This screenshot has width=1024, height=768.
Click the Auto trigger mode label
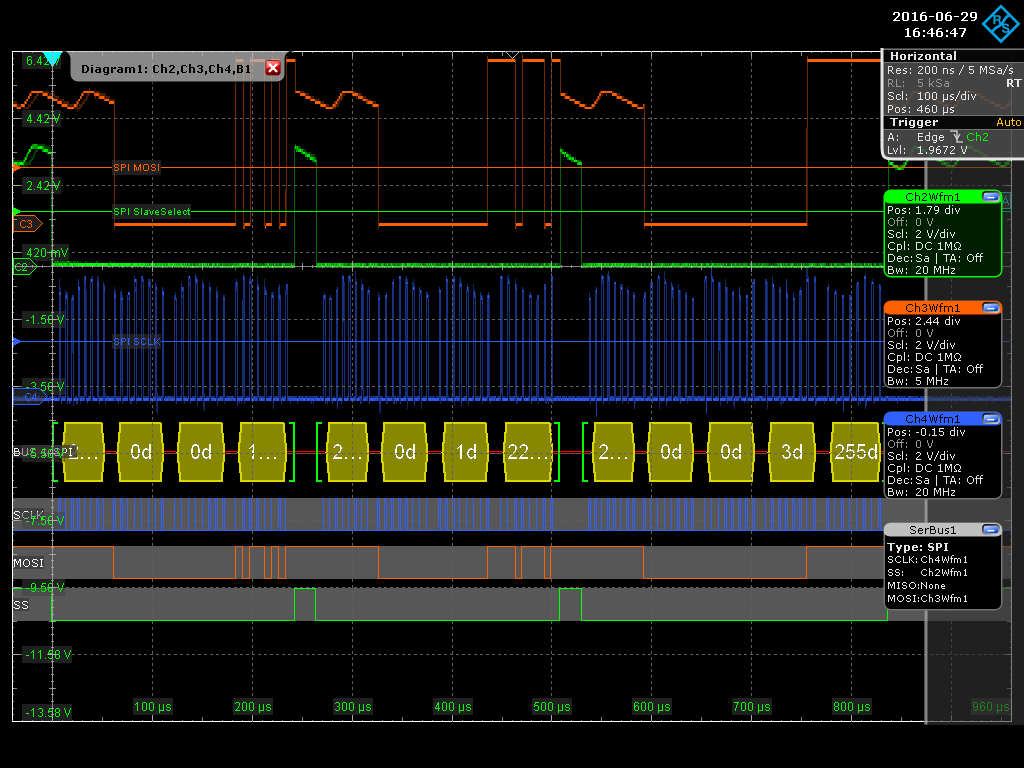pos(1008,122)
